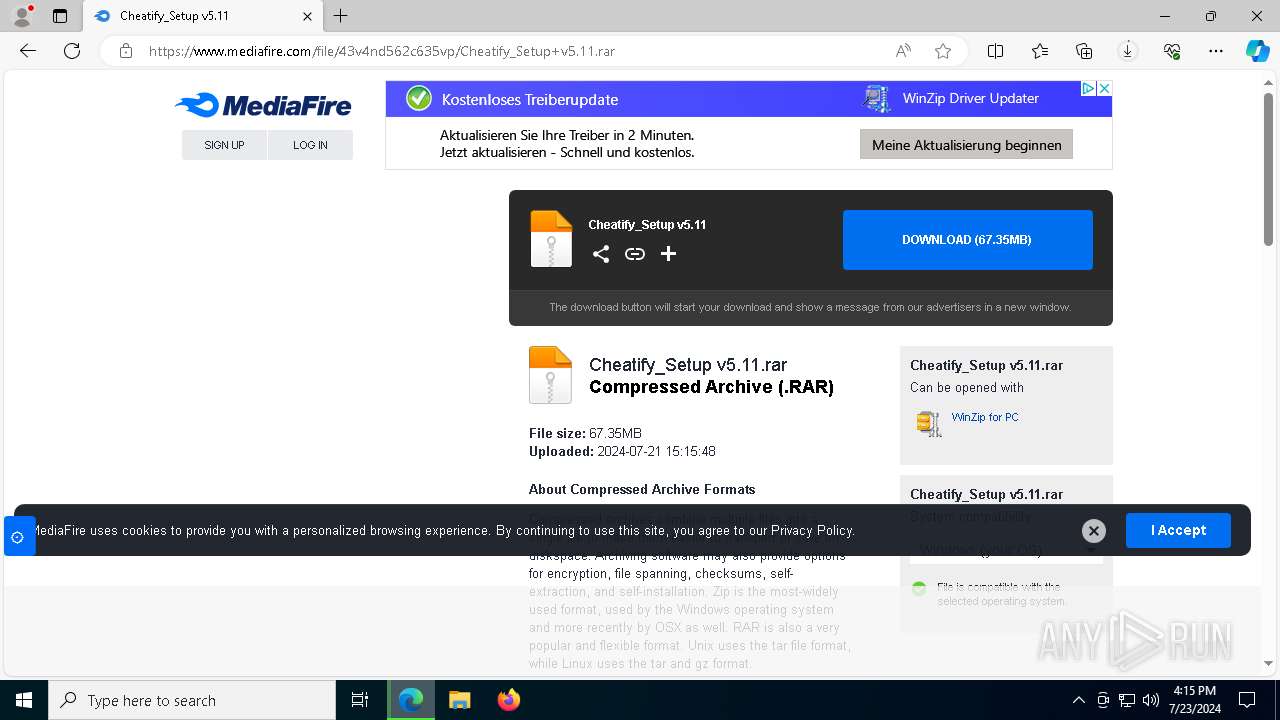Image resolution: width=1280 pixels, height=720 pixels.
Task: Open the Copilot sidebar icon
Action: (x=1257, y=51)
